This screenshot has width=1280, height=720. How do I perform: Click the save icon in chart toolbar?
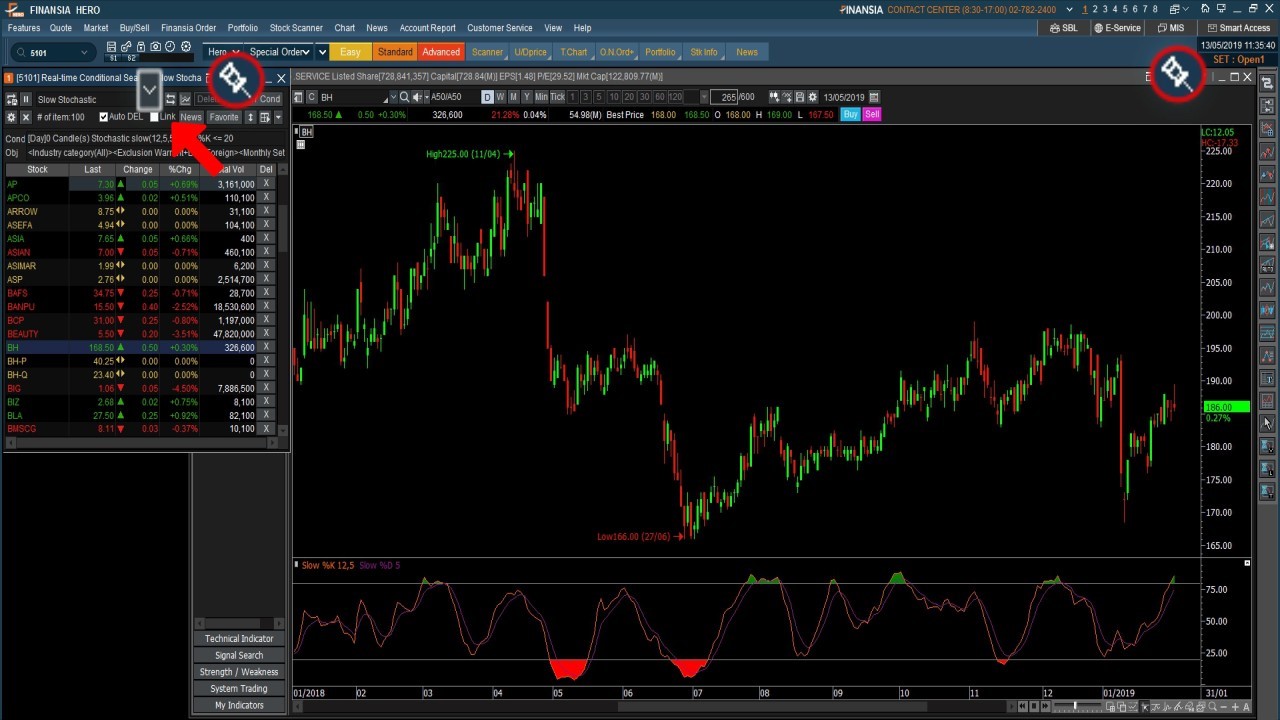(800, 97)
